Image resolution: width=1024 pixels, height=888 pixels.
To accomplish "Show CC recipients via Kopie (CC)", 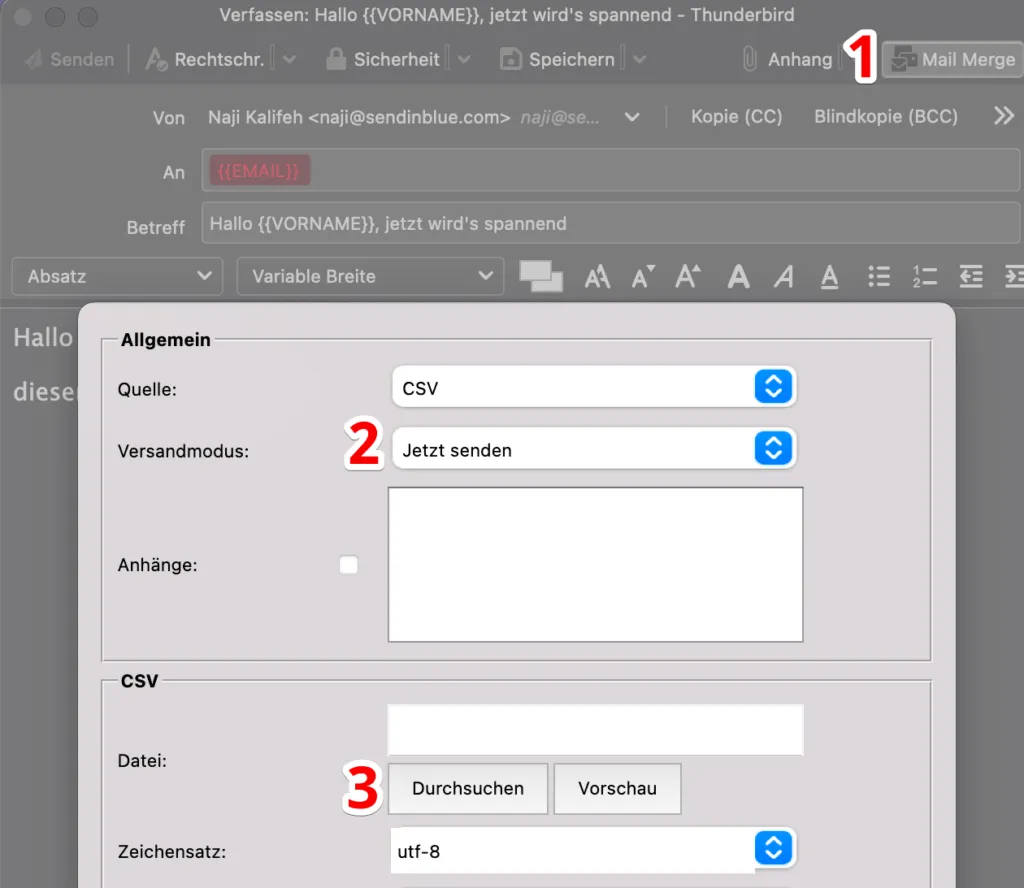I will (x=736, y=116).
